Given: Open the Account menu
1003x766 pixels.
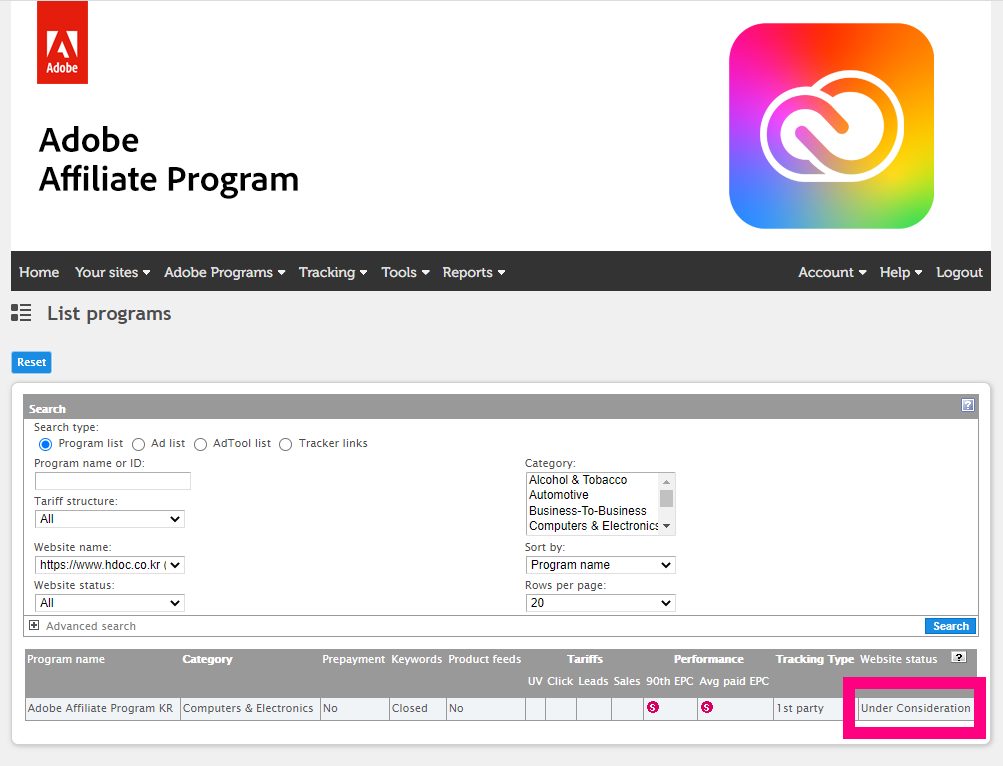Looking at the screenshot, I should [832, 272].
